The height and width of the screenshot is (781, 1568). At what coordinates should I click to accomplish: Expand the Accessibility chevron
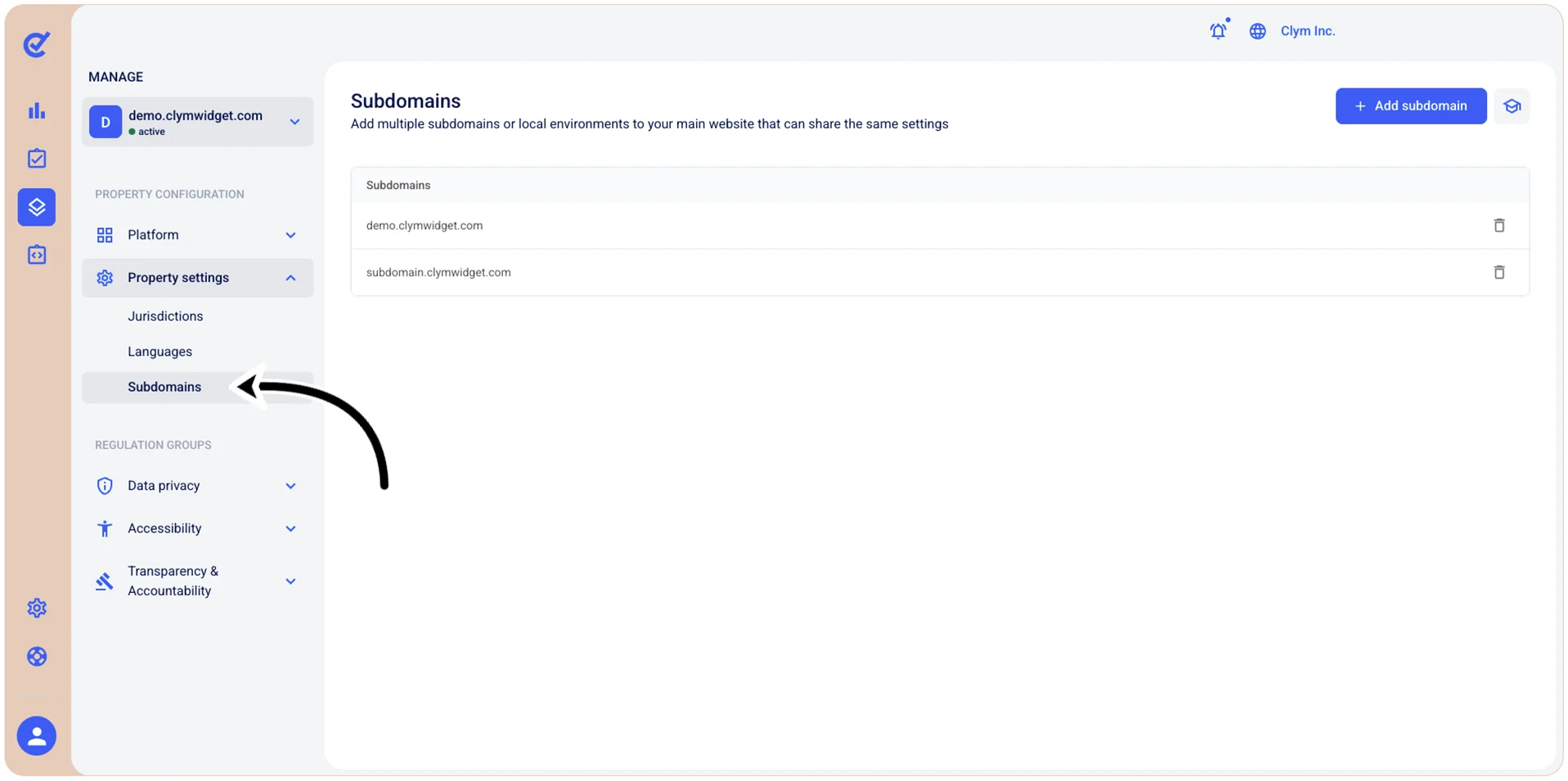pos(290,528)
